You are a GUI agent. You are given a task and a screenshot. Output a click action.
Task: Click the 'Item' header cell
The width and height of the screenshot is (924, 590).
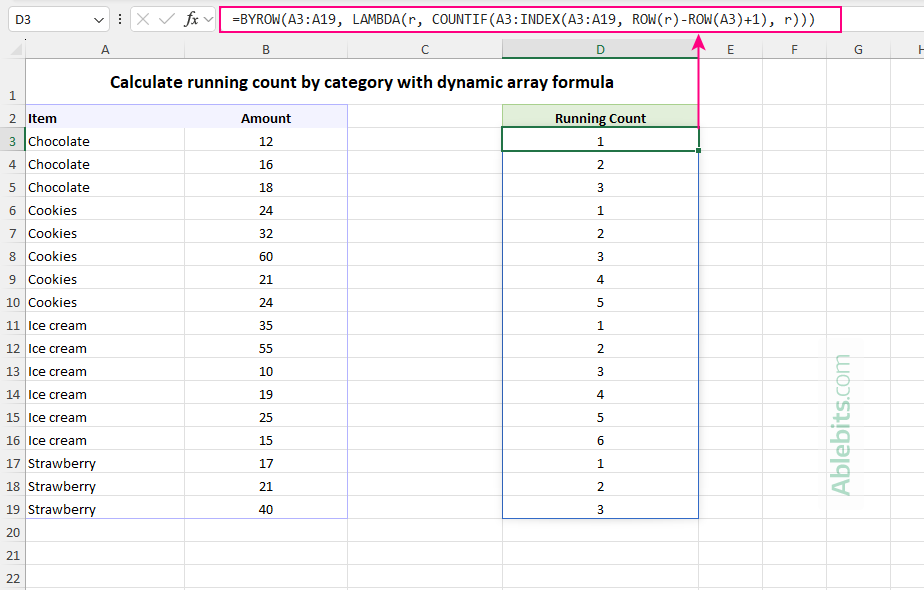[105, 118]
